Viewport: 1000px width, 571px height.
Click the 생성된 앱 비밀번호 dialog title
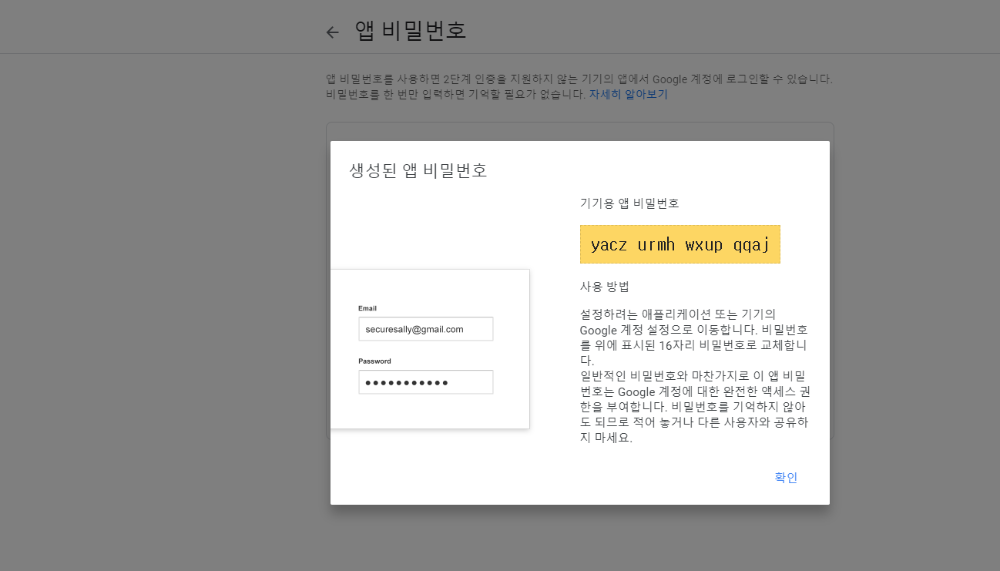(x=418, y=170)
